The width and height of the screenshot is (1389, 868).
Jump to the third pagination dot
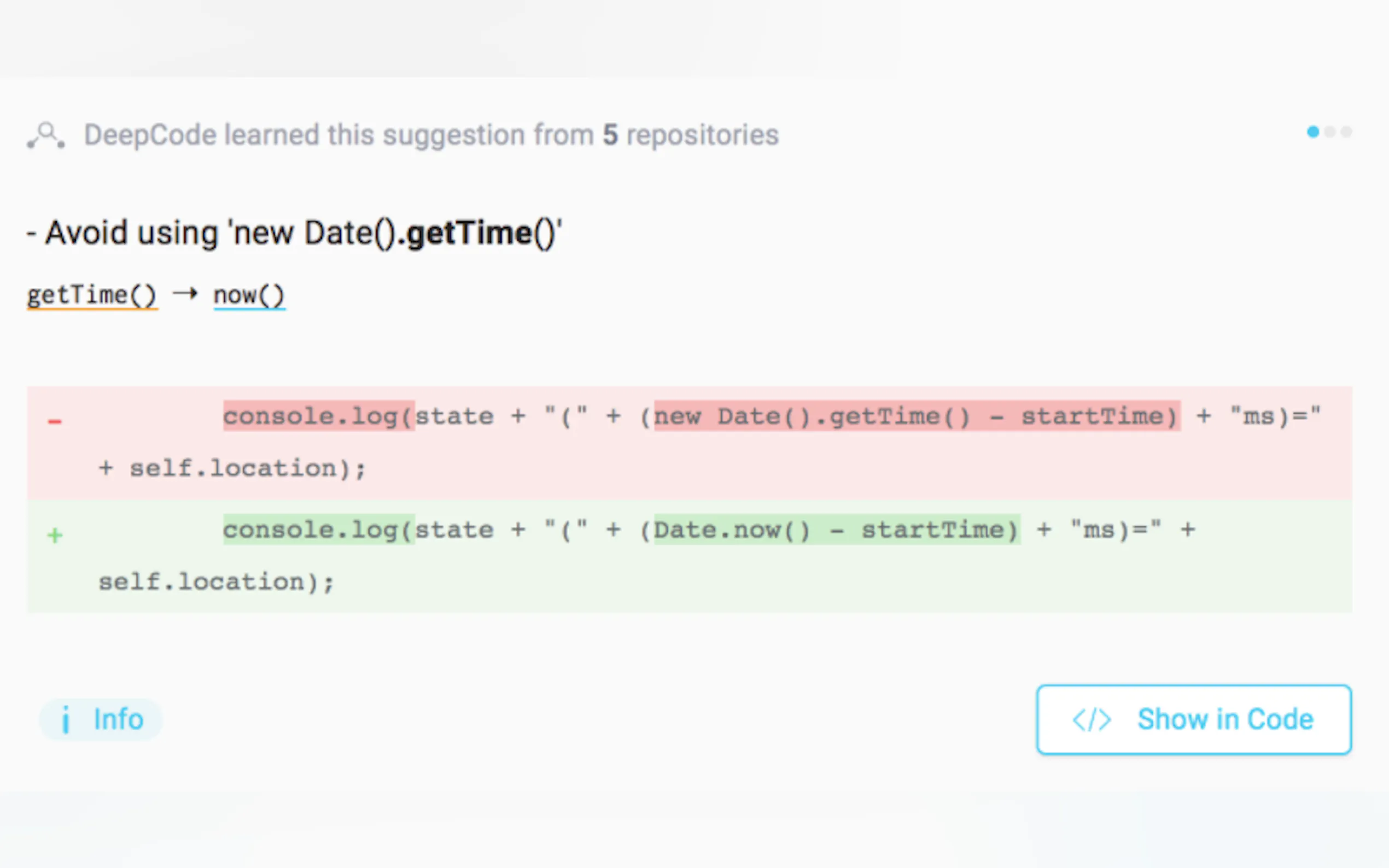coord(1346,132)
